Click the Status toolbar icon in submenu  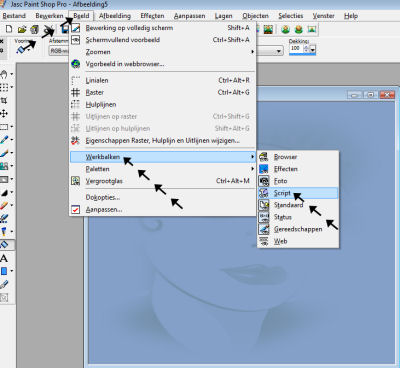pos(264,217)
